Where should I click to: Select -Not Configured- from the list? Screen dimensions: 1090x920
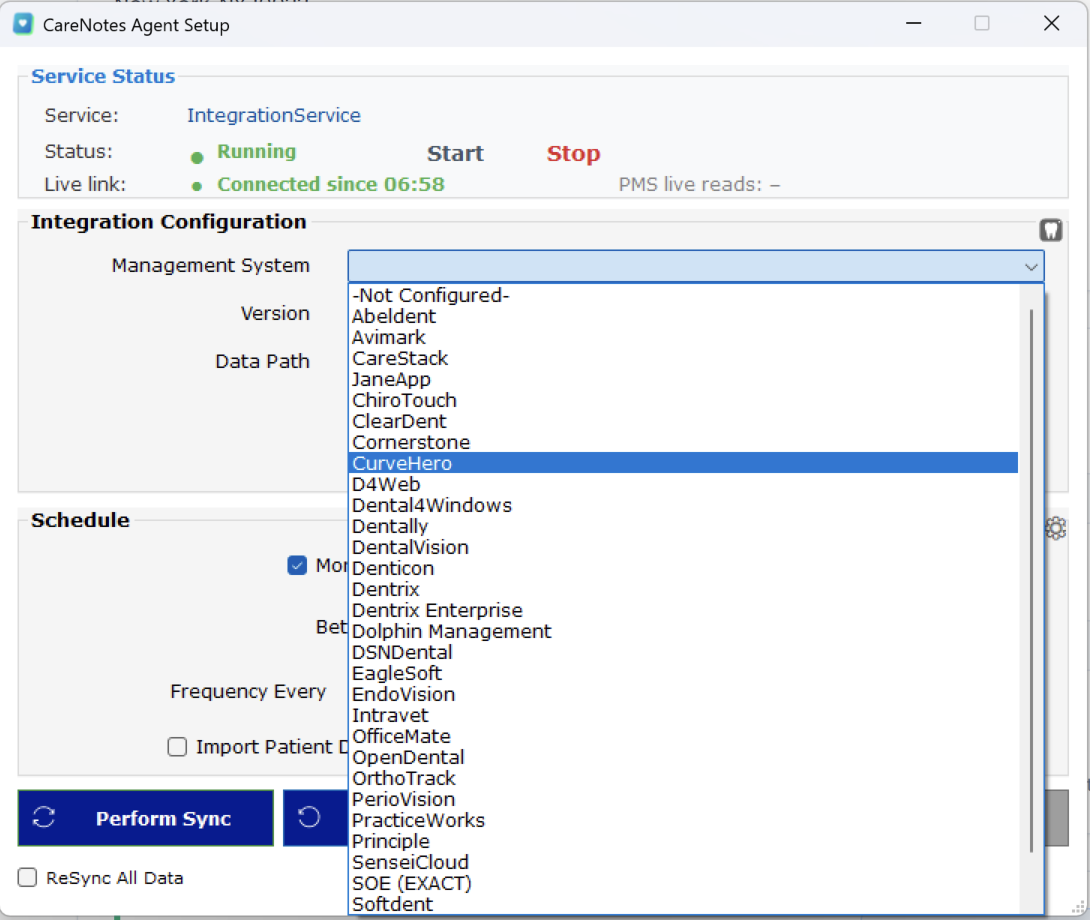point(683,296)
